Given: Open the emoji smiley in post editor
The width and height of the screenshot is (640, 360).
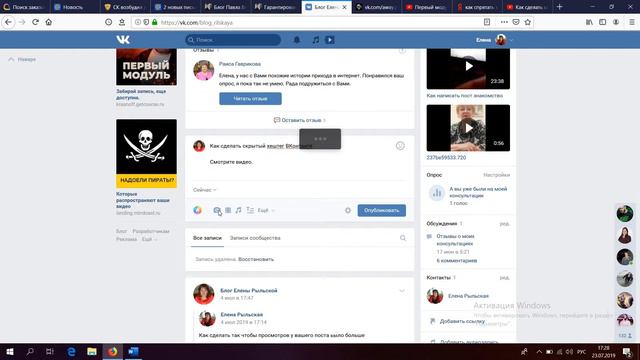Looking at the screenshot, I should tap(400, 146).
